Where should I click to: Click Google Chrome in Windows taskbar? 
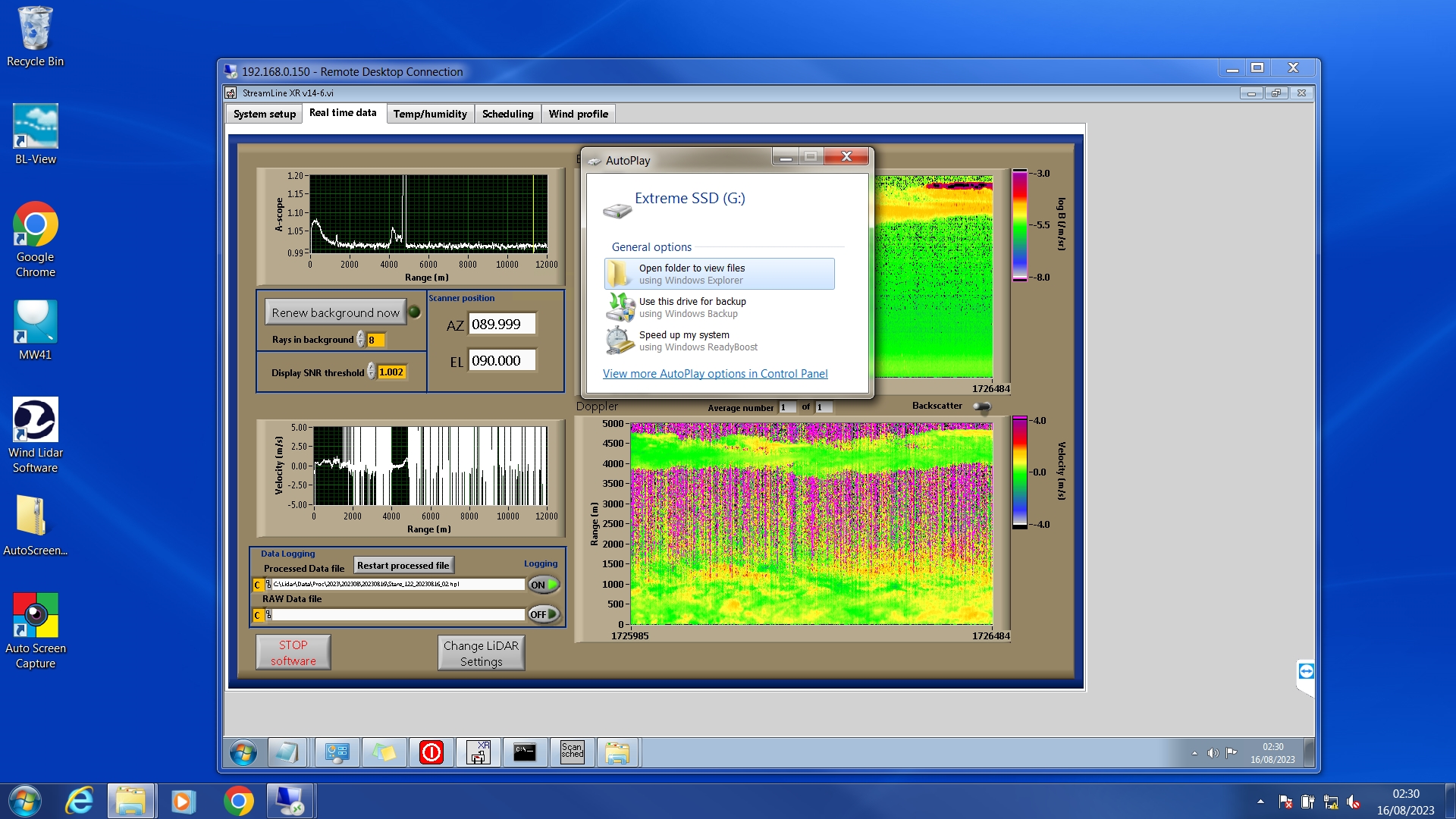pos(239,802)
